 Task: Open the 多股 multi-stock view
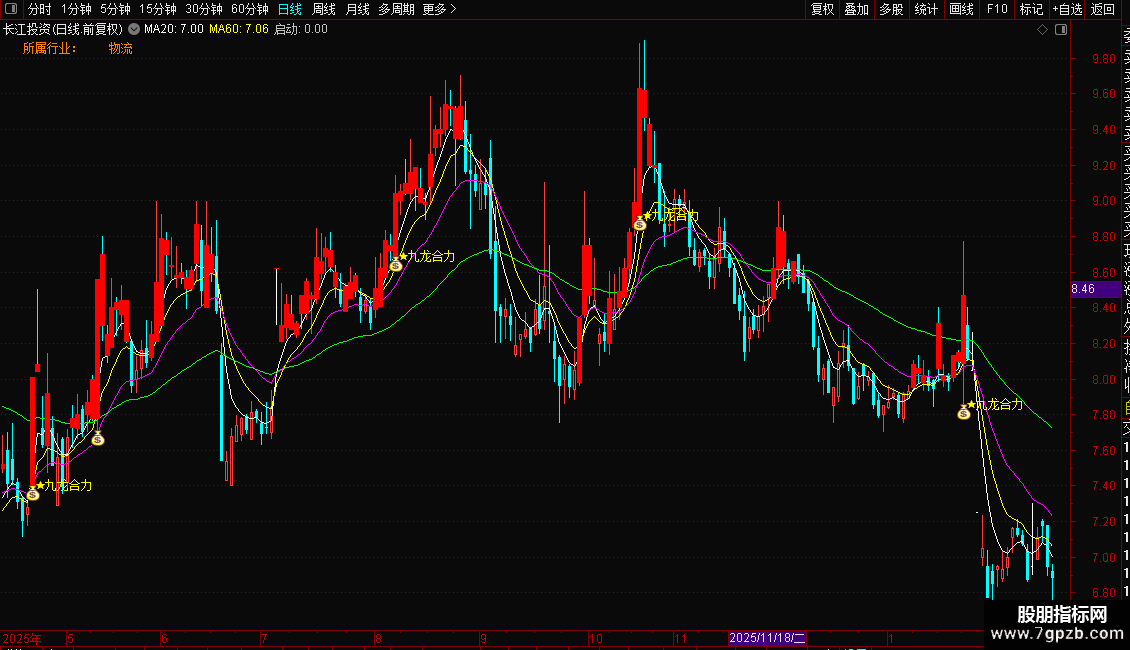coord(891,9)
